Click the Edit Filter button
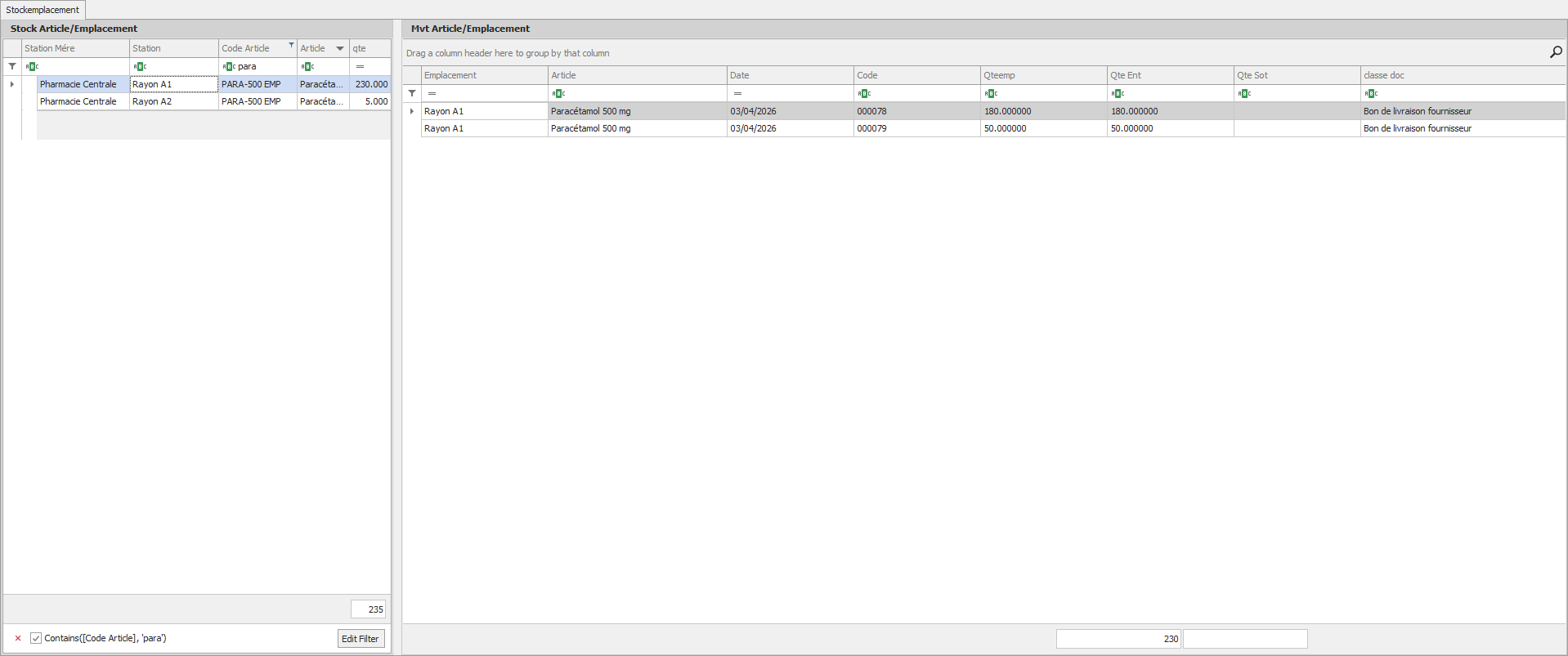Image resolution: width=1568 pixels, height=656 pixels. (x=361, y=639)
